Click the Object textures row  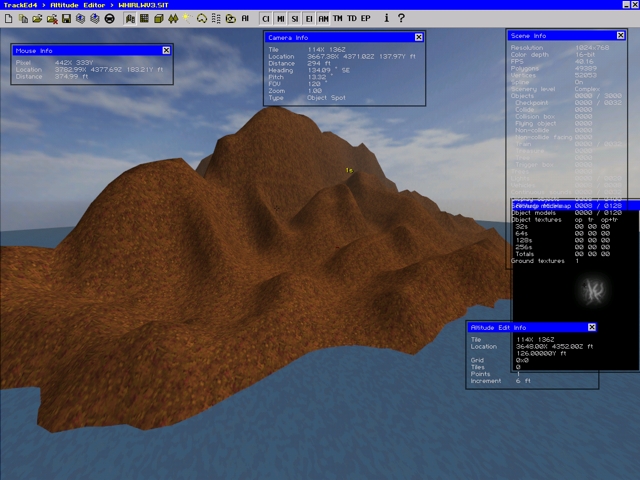click(564, 220)
